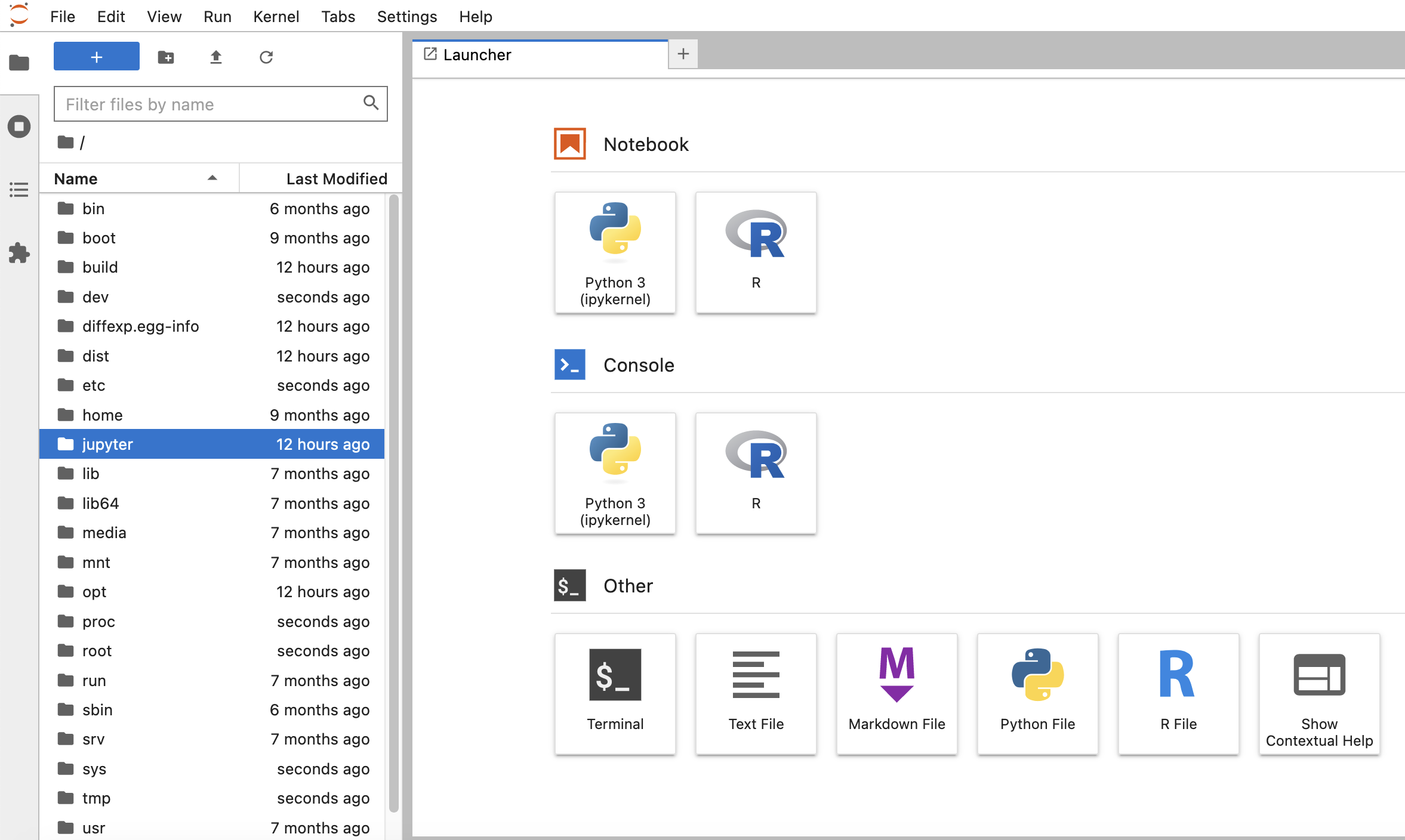
Task: Open the Extension Manager puzzle icon
Action: click(19, 253)
